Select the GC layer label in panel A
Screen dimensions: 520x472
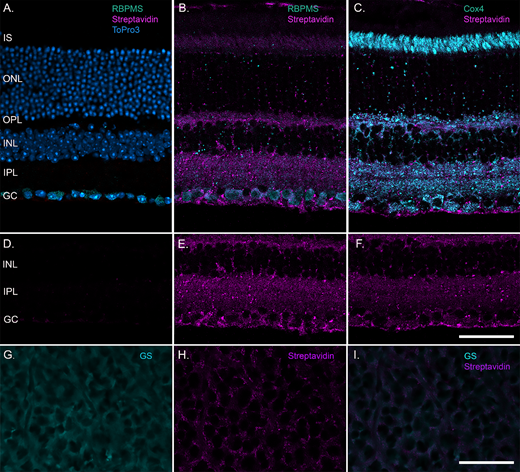click(10, 196)
